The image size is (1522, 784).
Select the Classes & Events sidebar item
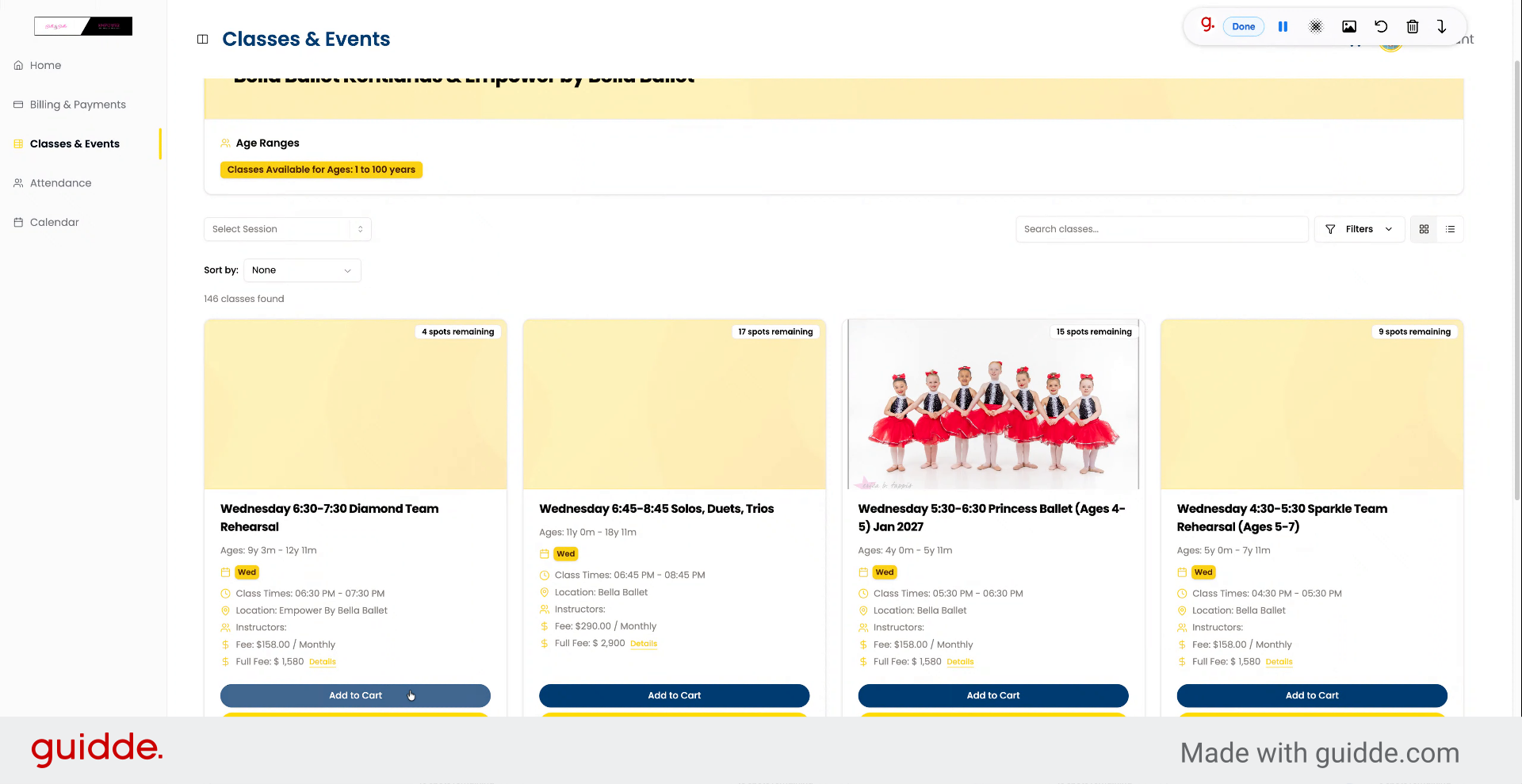[75, 143]
